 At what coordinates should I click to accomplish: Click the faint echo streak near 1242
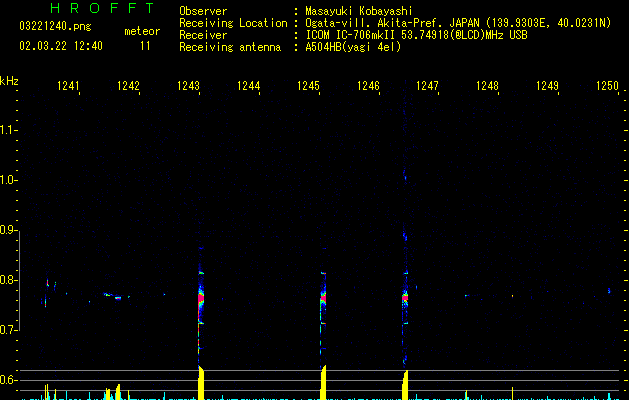pos(113,296)
